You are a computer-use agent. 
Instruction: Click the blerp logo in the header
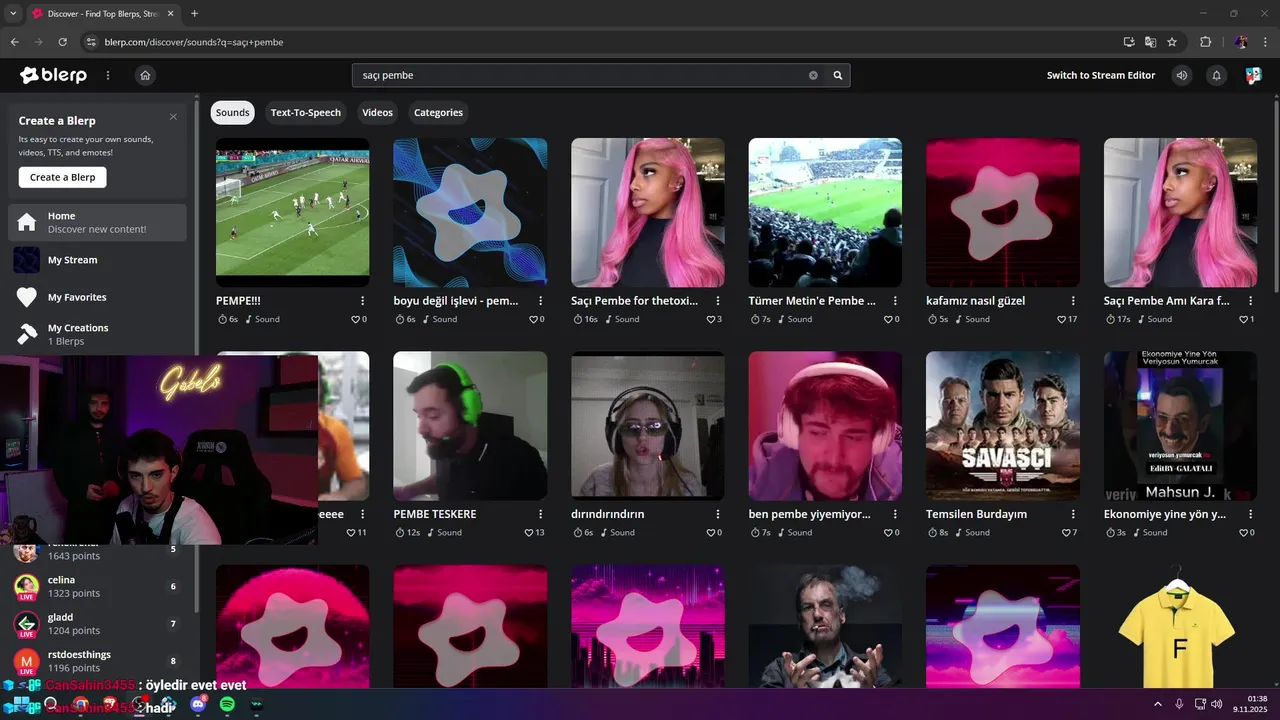pyautogui.click(x=53, y=75)
